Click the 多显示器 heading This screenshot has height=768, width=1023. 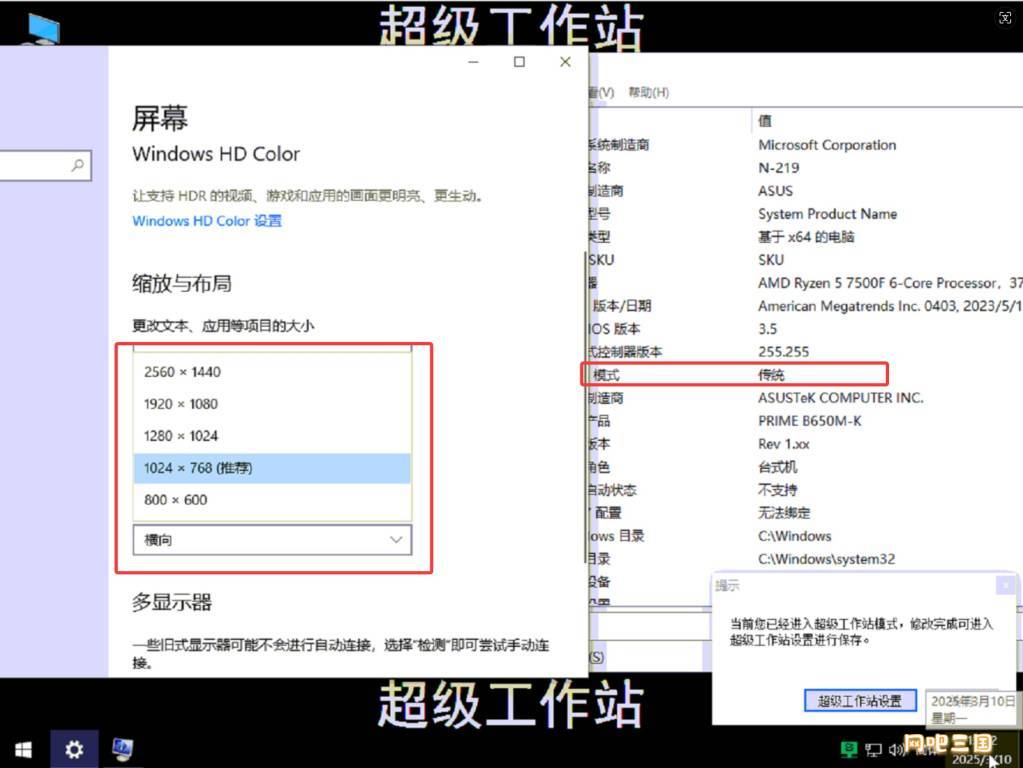(172, 602)
